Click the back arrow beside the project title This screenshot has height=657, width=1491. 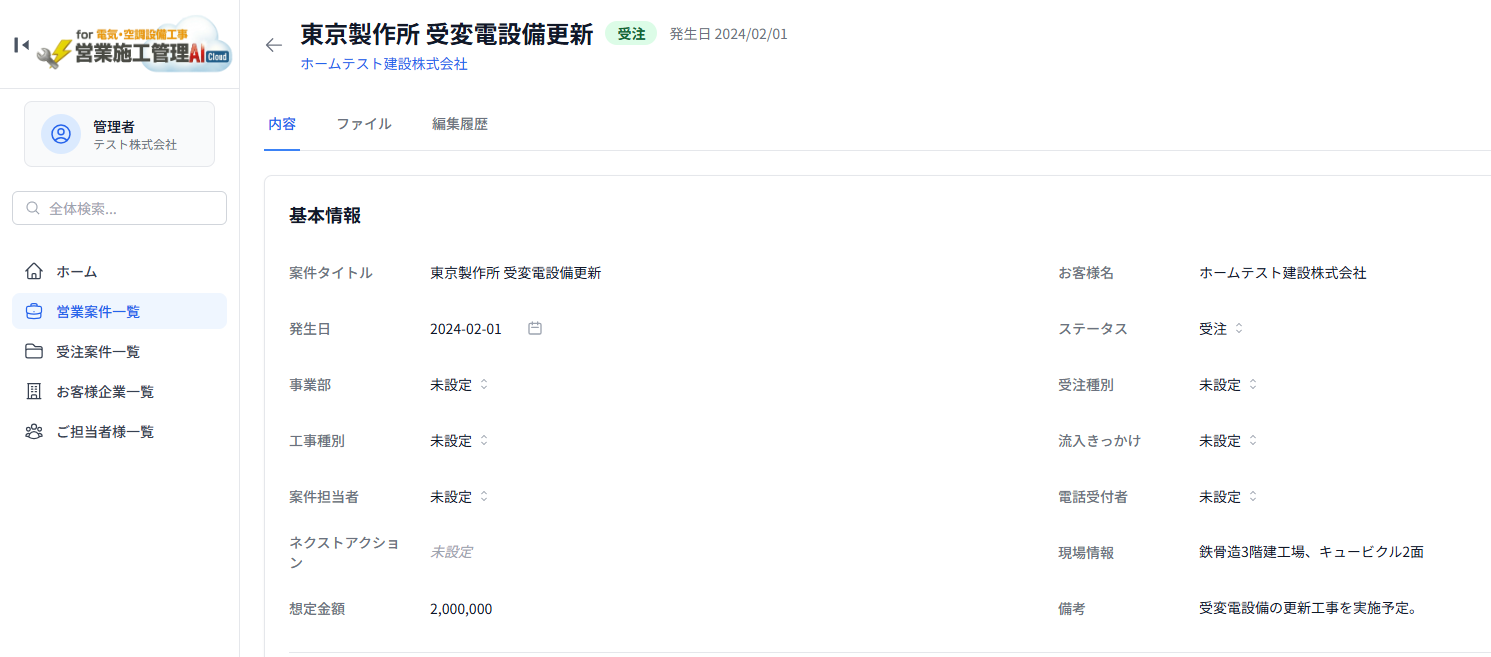[274, 45]
